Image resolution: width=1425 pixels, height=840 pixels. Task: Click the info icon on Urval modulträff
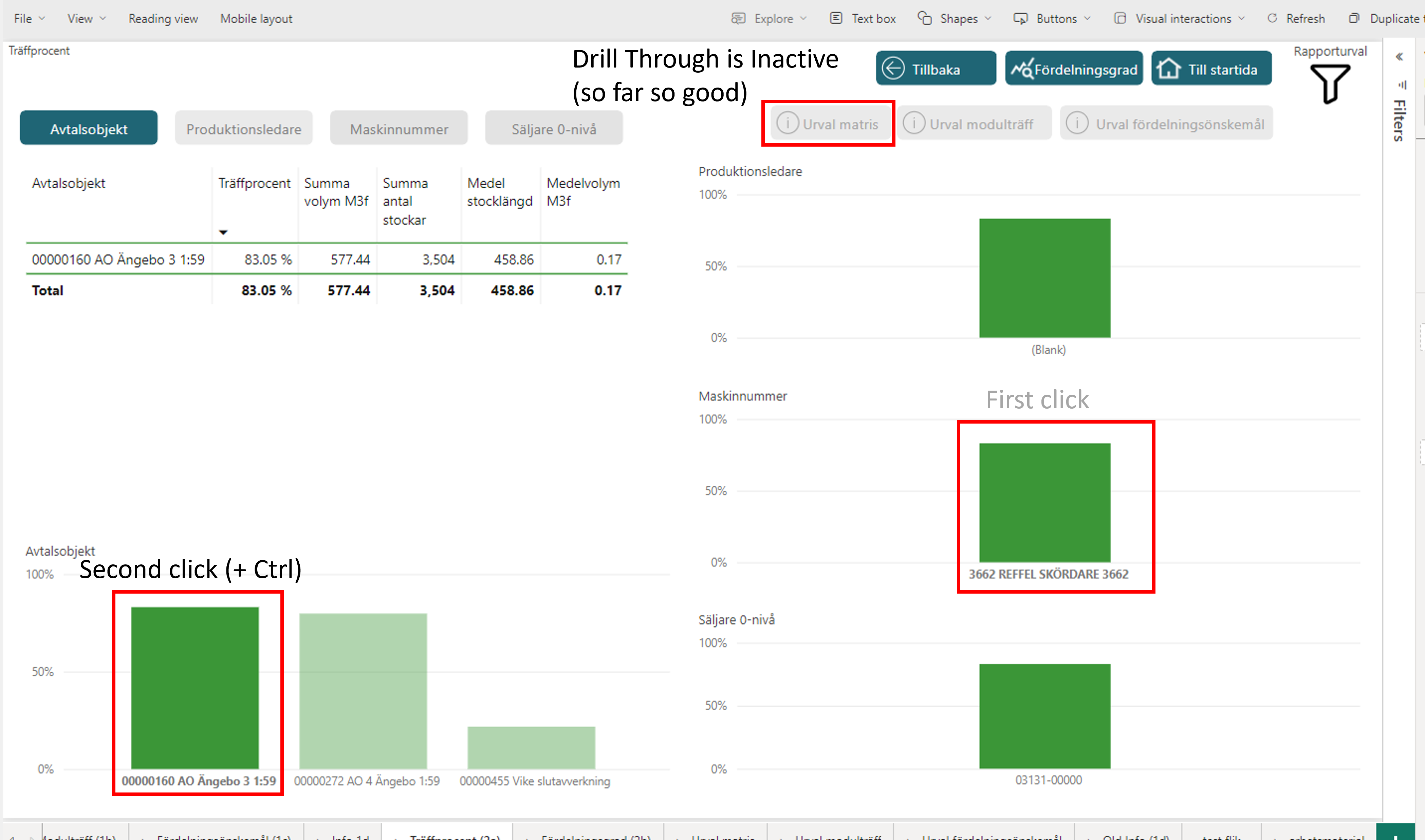click(x=914, y=123)
